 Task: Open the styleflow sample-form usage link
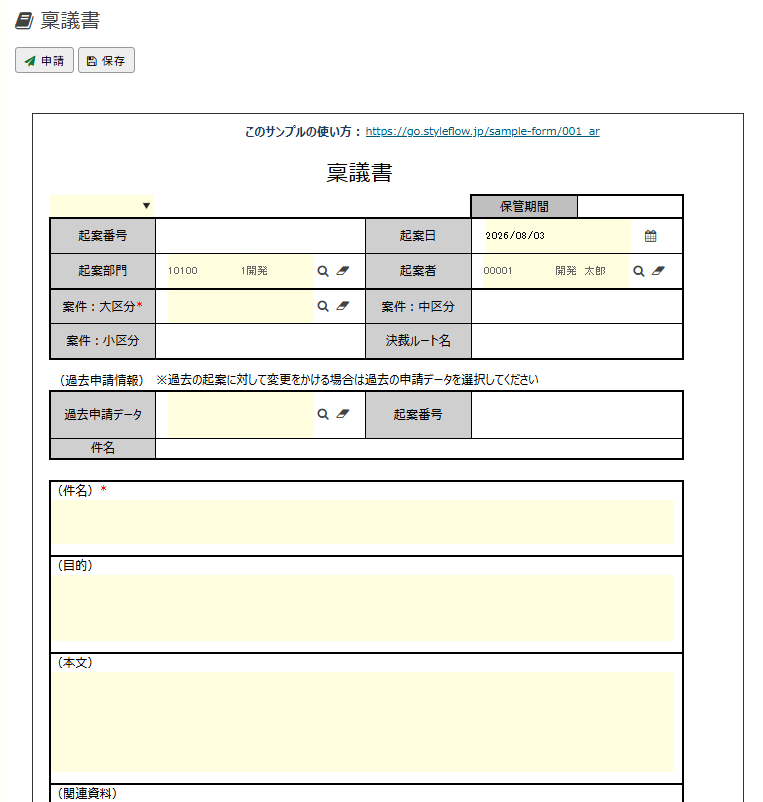pyautogui.click(x=482, y=131)
